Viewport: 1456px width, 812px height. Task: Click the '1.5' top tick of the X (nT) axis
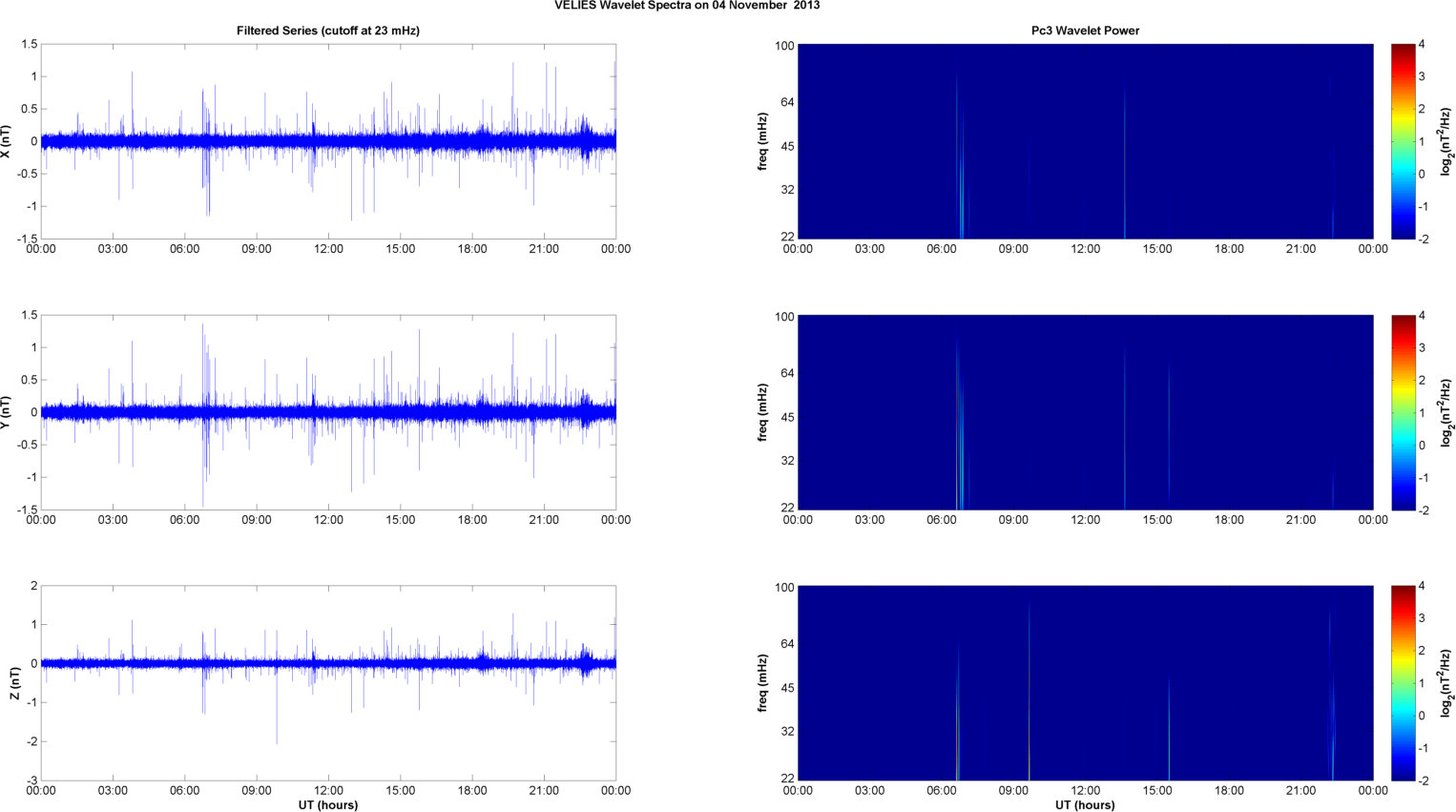coord(29,44)
